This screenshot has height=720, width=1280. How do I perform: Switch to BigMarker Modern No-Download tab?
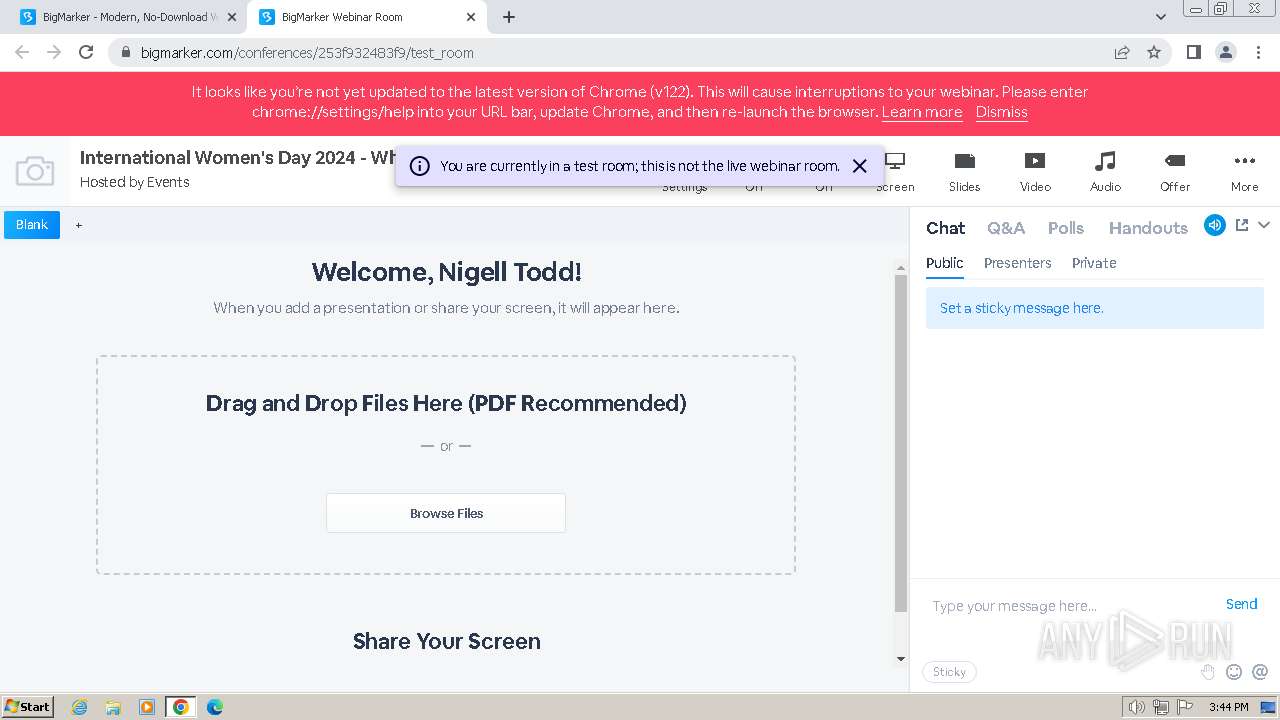128,17
